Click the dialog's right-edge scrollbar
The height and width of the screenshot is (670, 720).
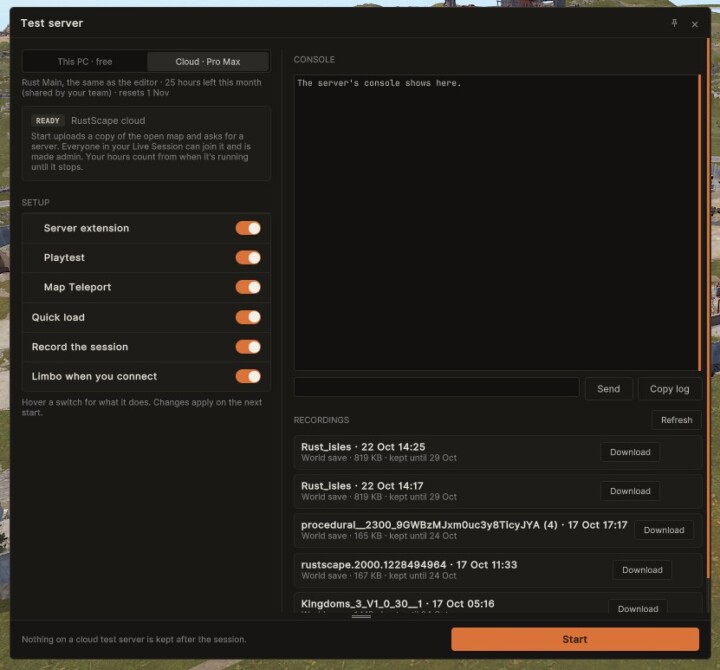pyautogui.click(x=709, y=308)
